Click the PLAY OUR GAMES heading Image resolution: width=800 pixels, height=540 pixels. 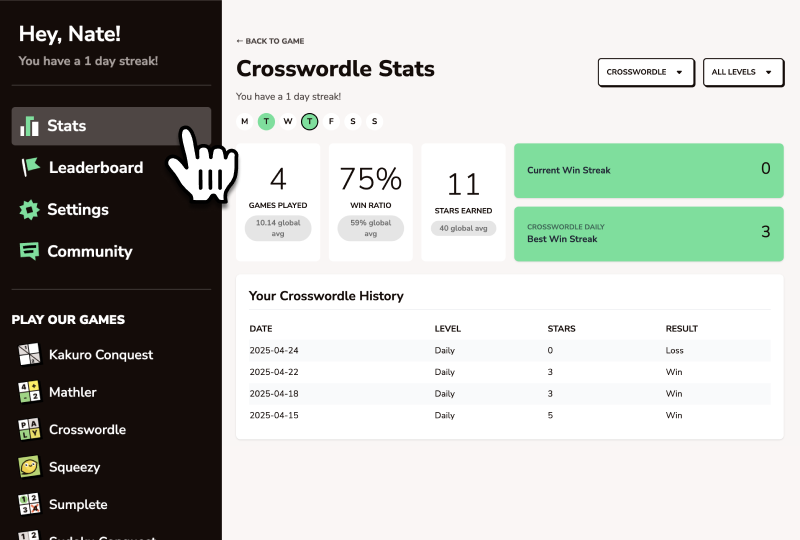pyautogui.click(x=68, y=320)
